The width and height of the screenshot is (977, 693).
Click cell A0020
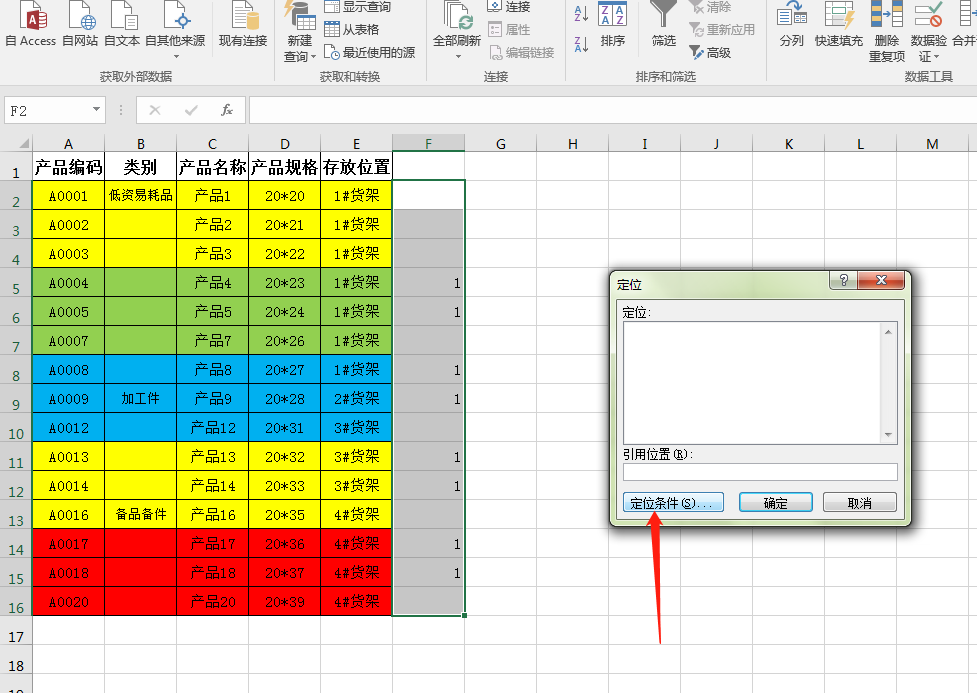pyautogui.click(x=69, y=602)
